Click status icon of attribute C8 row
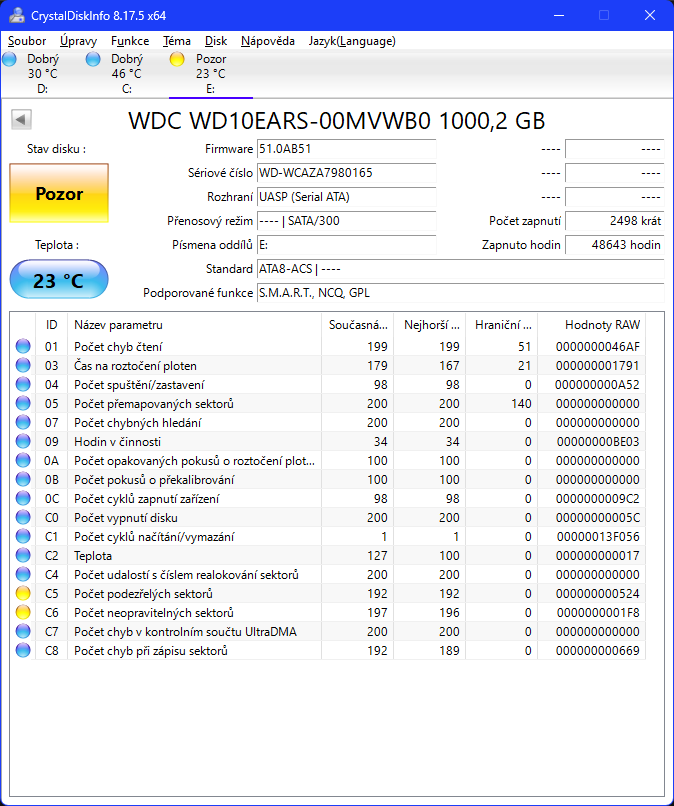Viewport: 674px width, 806px height. point(23,651)
